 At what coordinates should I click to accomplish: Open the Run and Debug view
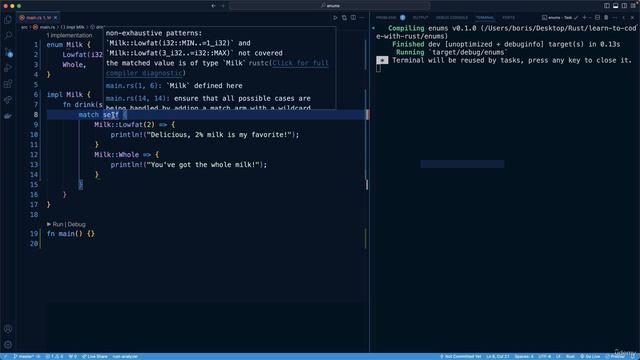click(8, 68)
